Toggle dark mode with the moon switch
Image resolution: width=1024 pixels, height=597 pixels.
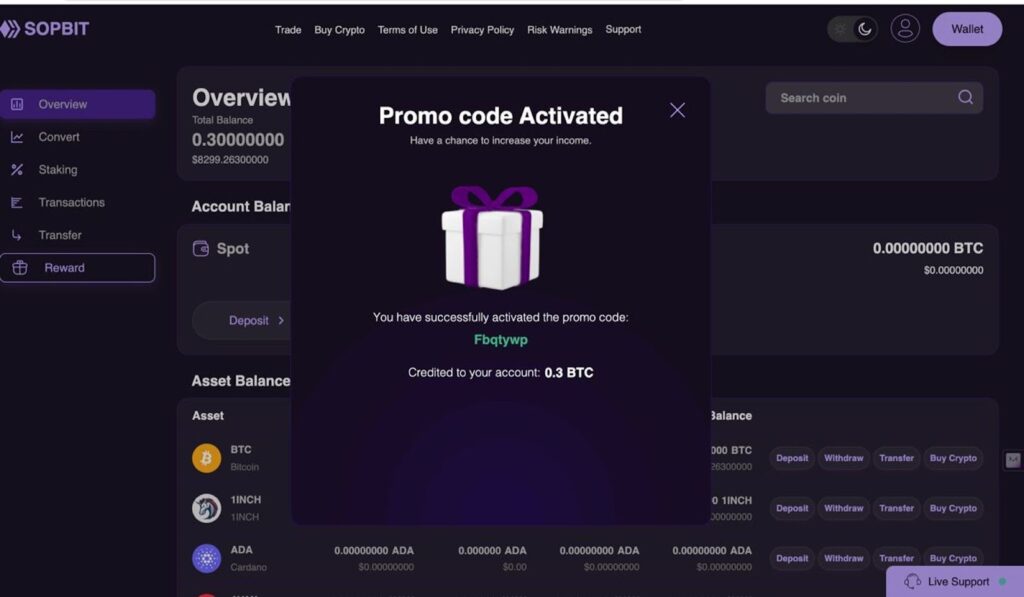[862, 29]
